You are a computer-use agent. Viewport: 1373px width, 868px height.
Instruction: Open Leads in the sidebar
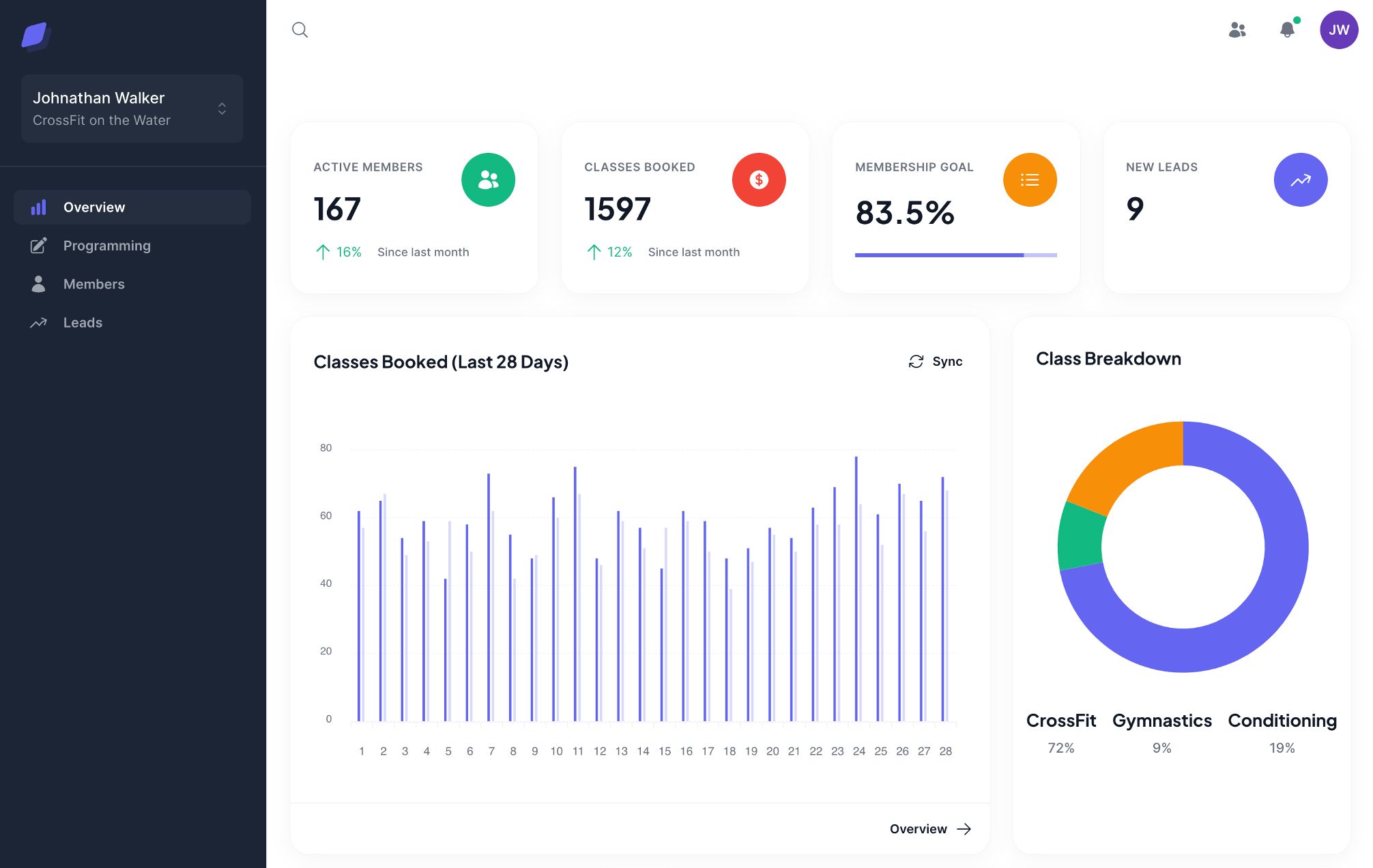point(132,323)
